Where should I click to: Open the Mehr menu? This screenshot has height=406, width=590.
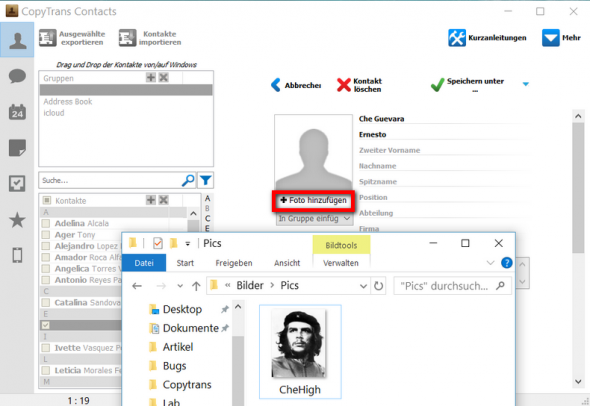click(561, 38)
